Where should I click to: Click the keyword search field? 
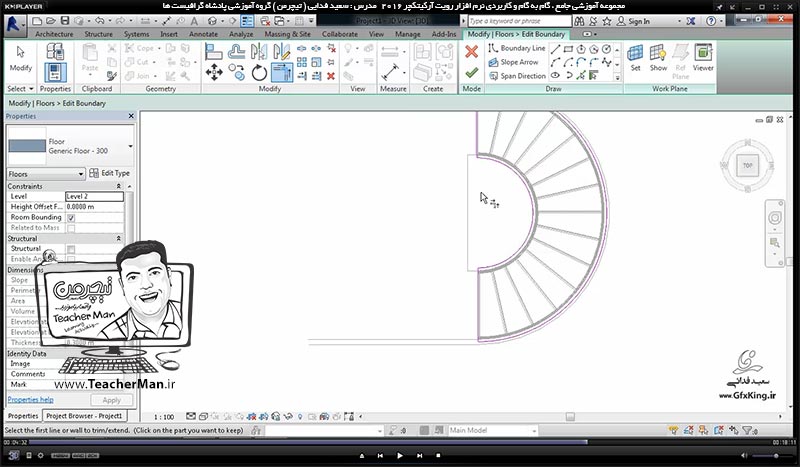coord(519,21)
